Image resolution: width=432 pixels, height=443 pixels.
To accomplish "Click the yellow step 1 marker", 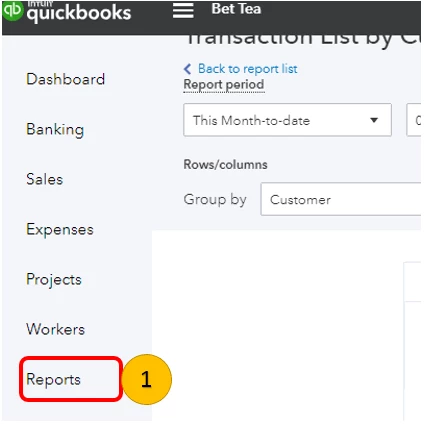I will pyautogui.click(x=147, y=379).
